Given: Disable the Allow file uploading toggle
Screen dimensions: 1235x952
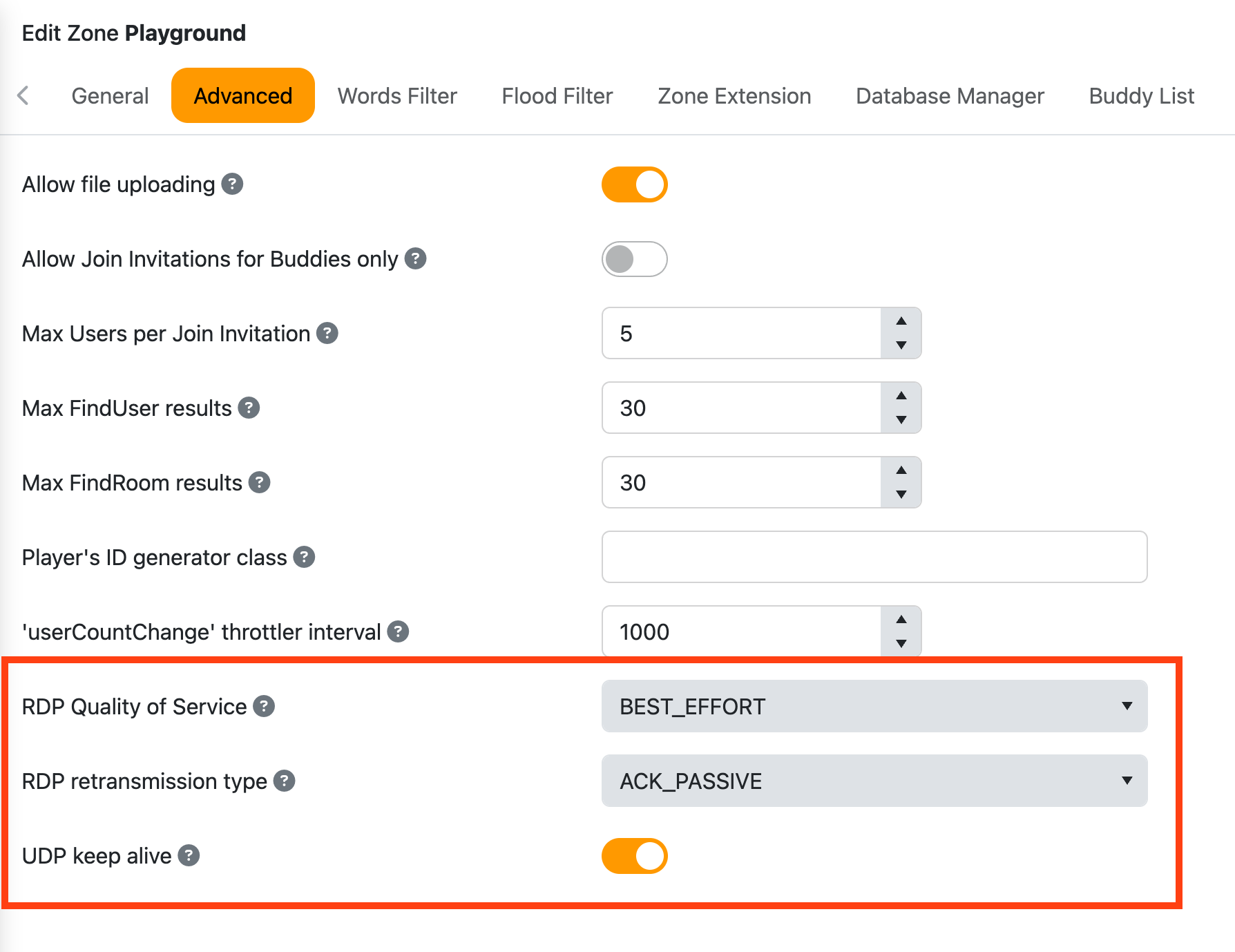Looking at the screenshot, I should coord(633,184).
